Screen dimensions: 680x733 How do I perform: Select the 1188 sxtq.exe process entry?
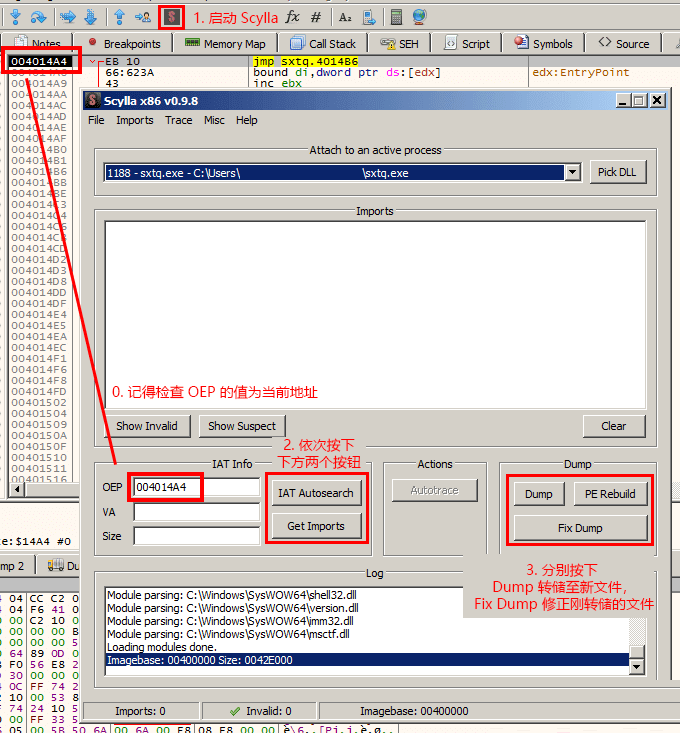pyautogui.click(x=334, y=173)
